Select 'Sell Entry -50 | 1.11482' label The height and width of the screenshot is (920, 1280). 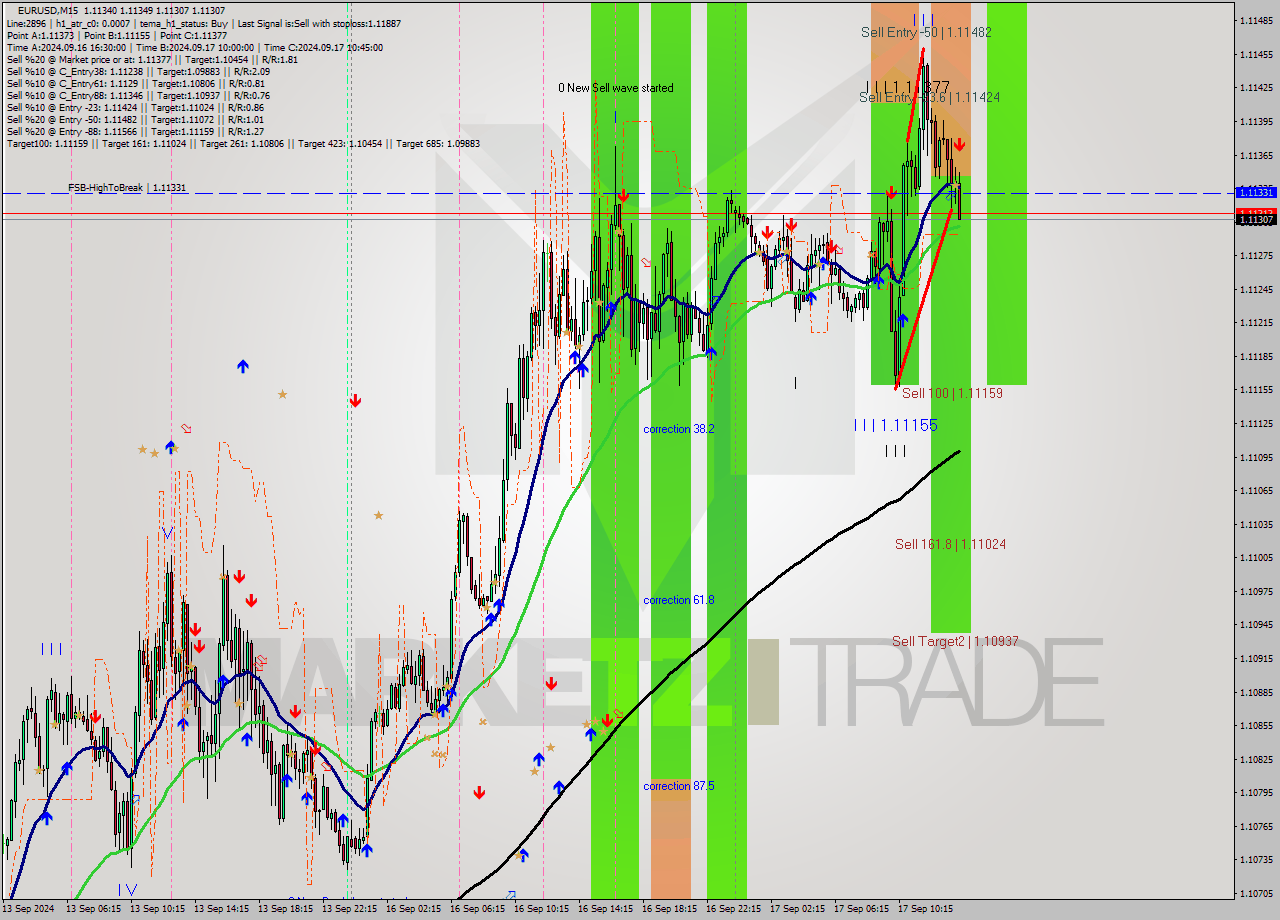click(926, 32)
